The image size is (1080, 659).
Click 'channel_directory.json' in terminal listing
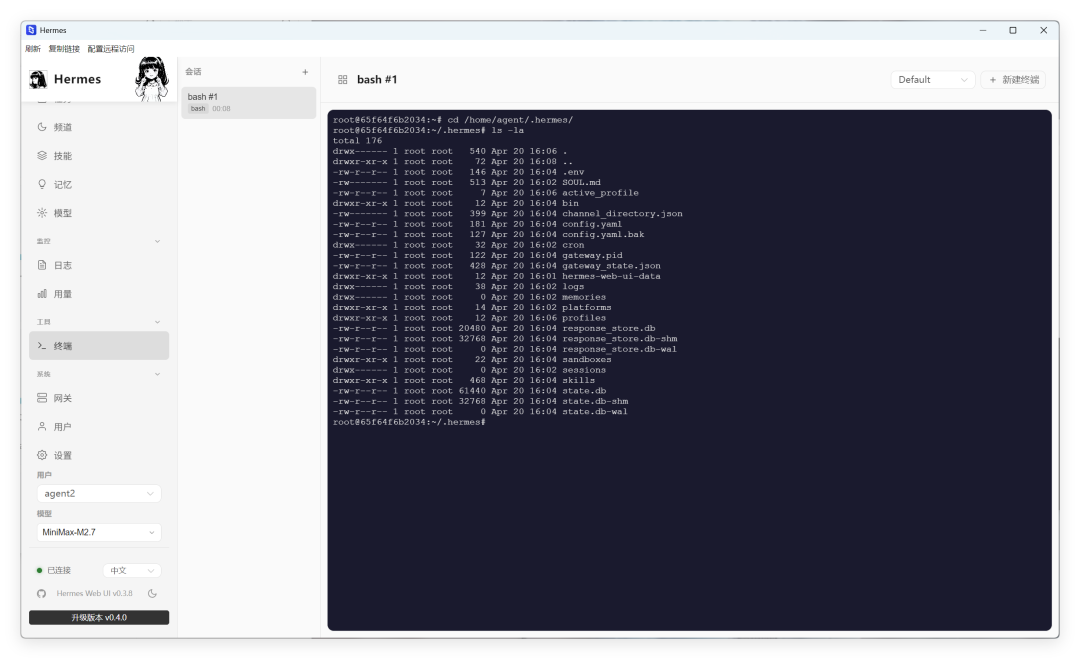(x=622, y=214)
